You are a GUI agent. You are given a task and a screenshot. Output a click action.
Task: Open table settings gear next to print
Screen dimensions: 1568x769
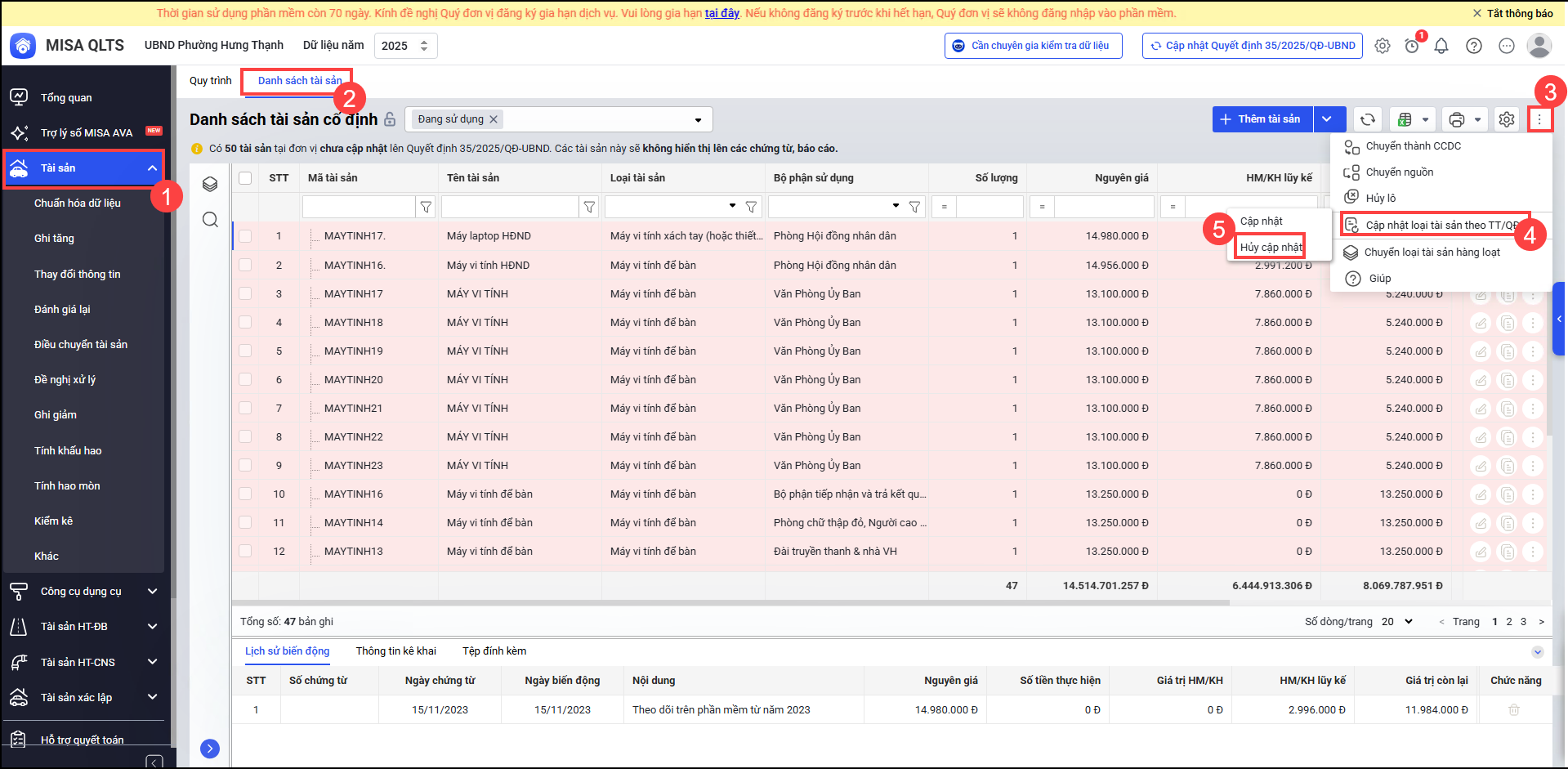click(x=1506, y=119)
